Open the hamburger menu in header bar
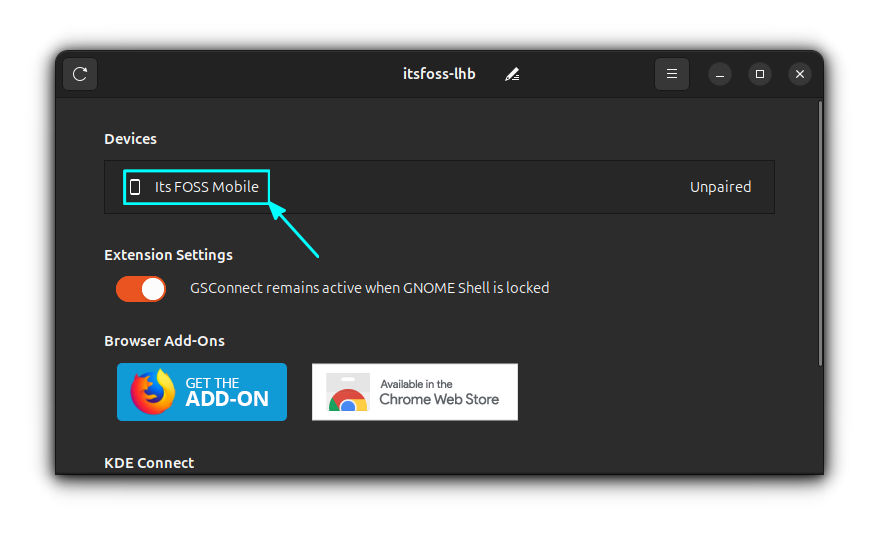 [x=672, y=74]
